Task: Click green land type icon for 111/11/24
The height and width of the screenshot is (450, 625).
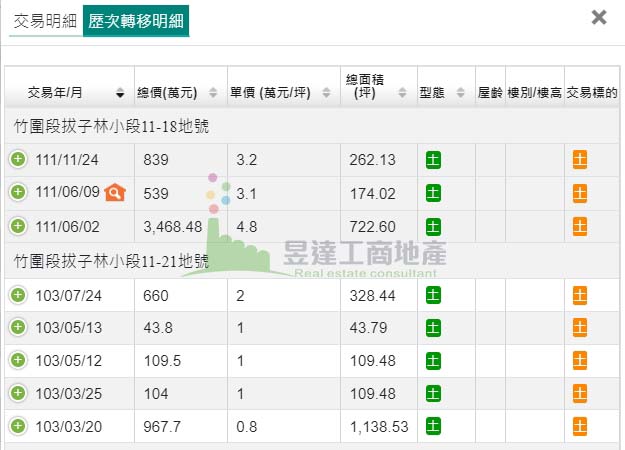Action: click(x=433, y=160)
